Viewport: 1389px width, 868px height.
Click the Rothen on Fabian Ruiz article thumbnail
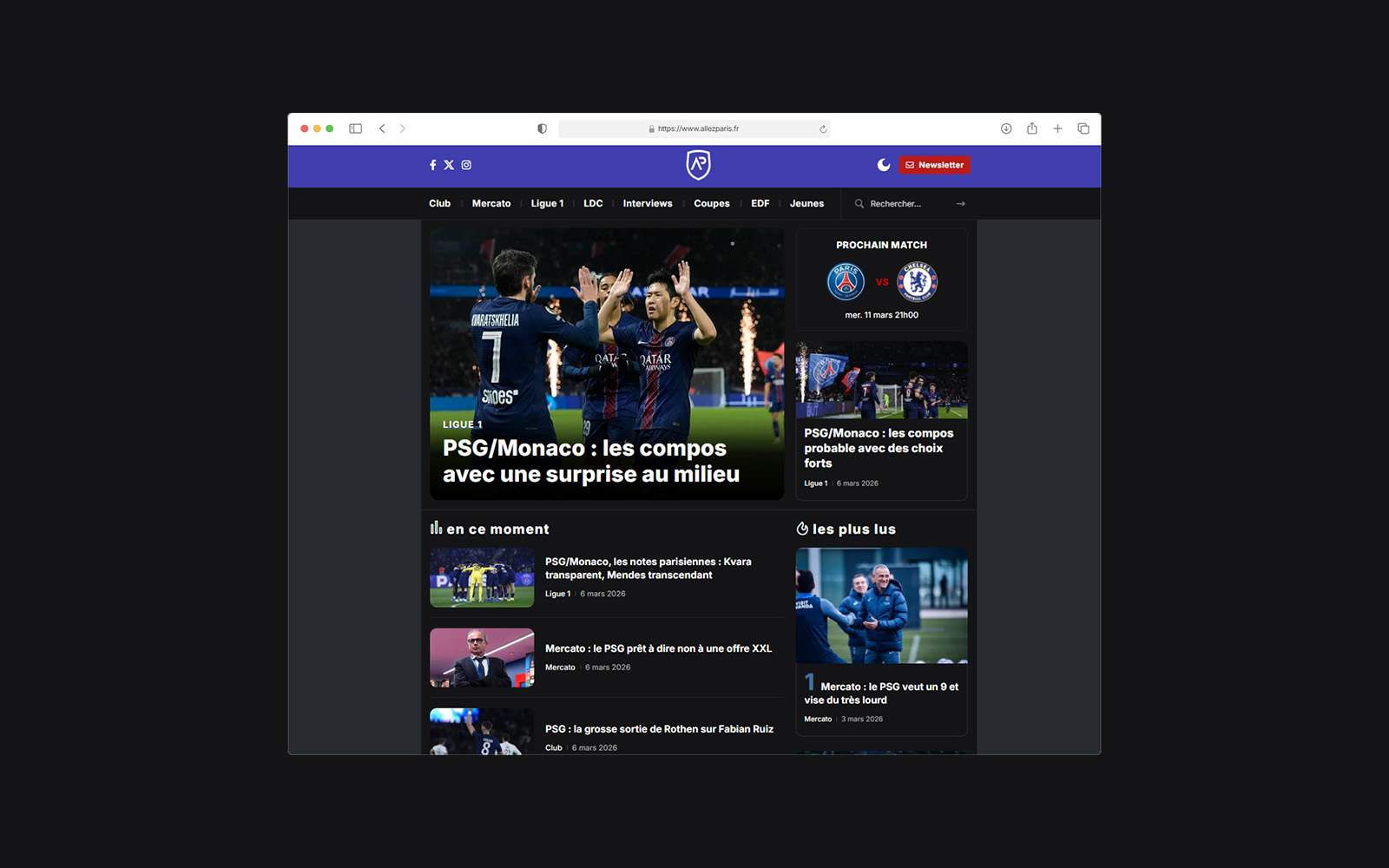point(482,732)
